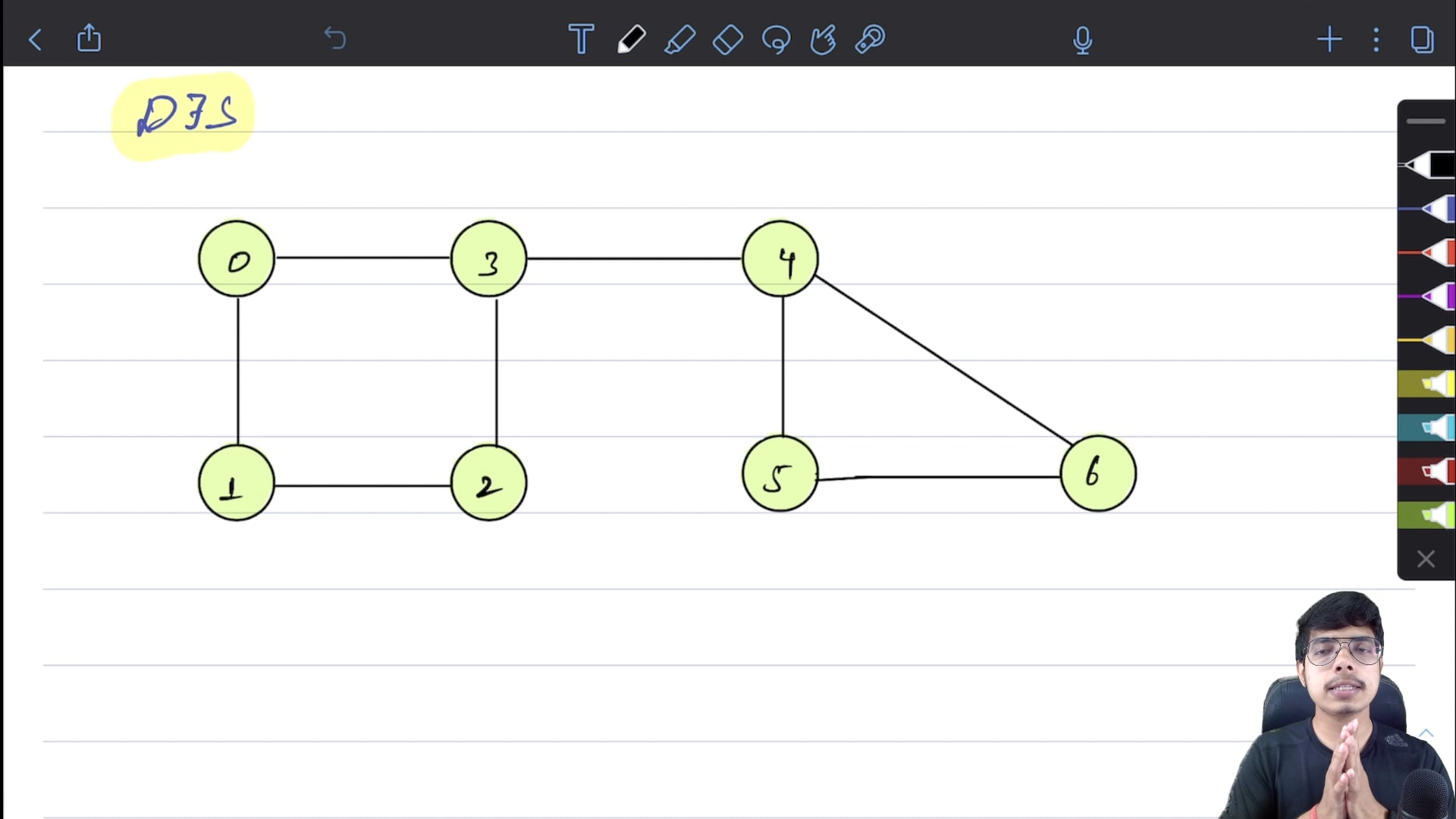Click the highlighted DFS heading

[184, 116]
